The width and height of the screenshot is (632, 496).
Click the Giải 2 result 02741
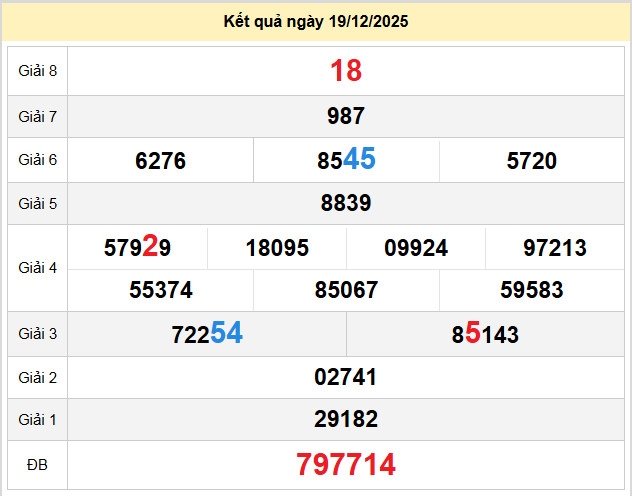coord(346,378)
